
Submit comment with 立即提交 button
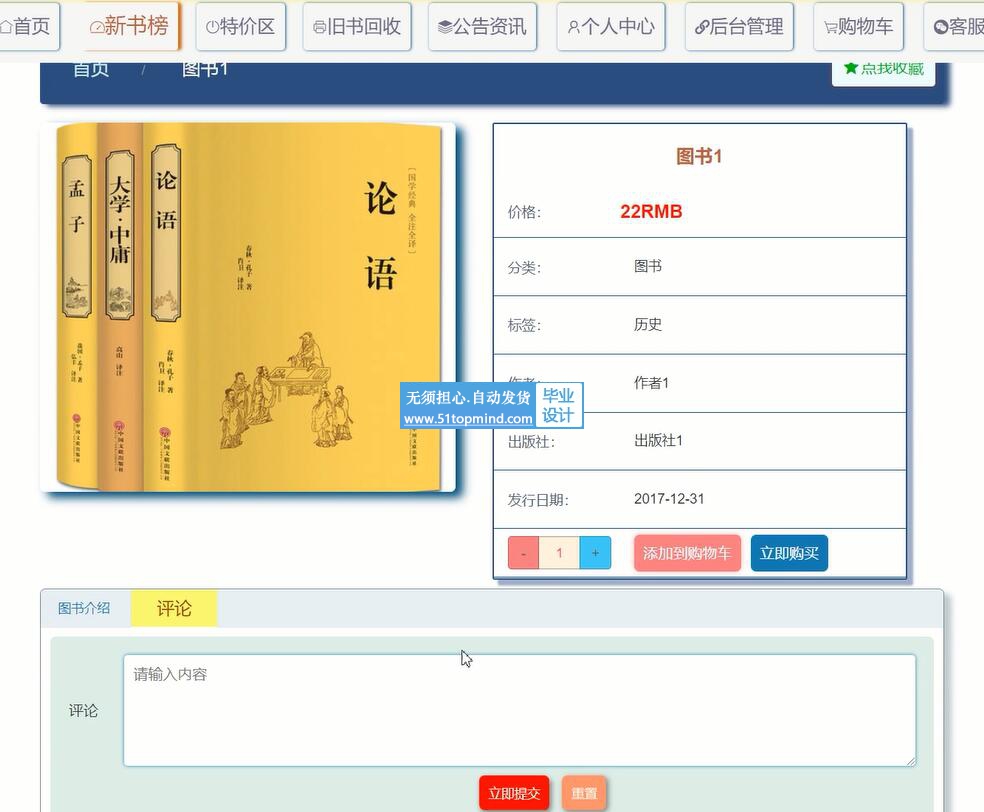[x=514, y=793]
